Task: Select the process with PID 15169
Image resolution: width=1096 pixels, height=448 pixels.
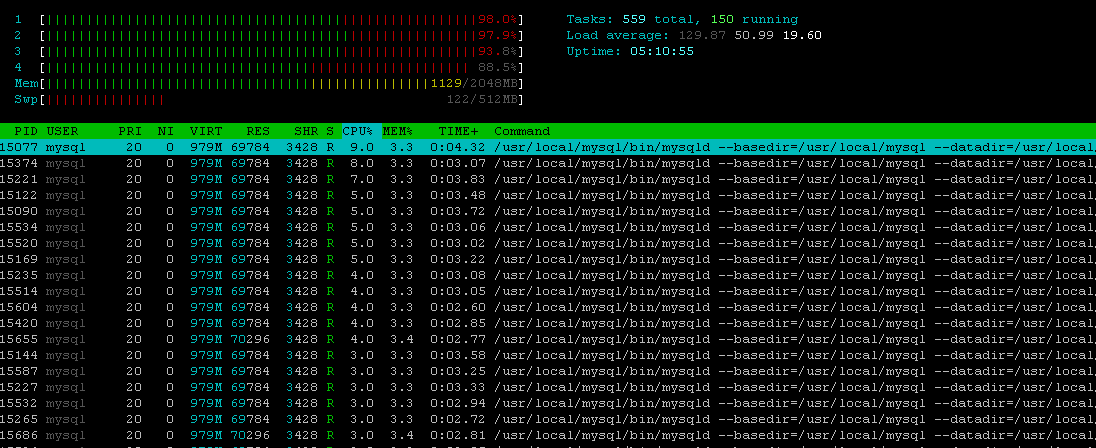Action: (548, 260)
